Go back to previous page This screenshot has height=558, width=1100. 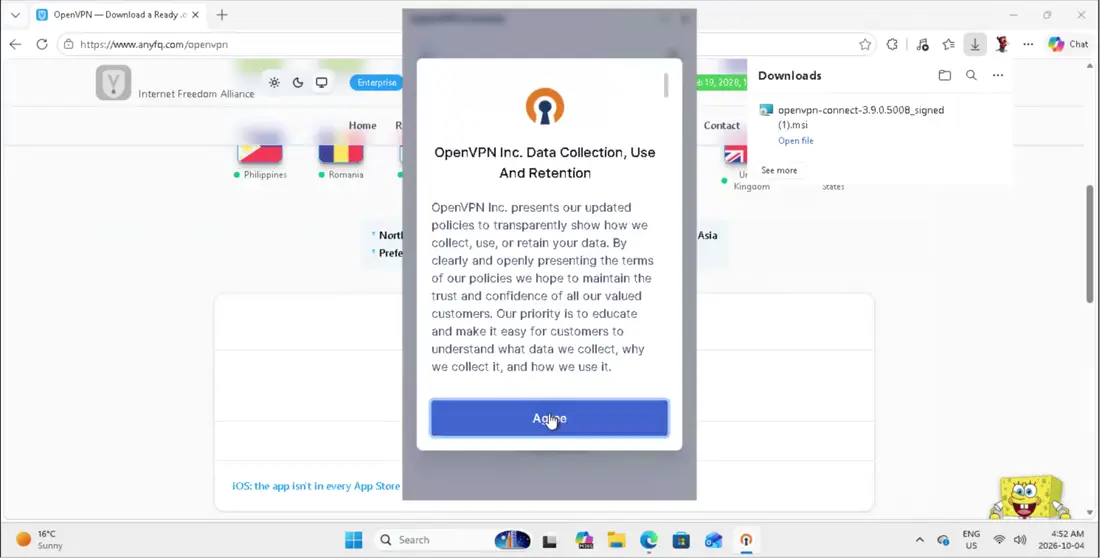click(x=15, y=44)
